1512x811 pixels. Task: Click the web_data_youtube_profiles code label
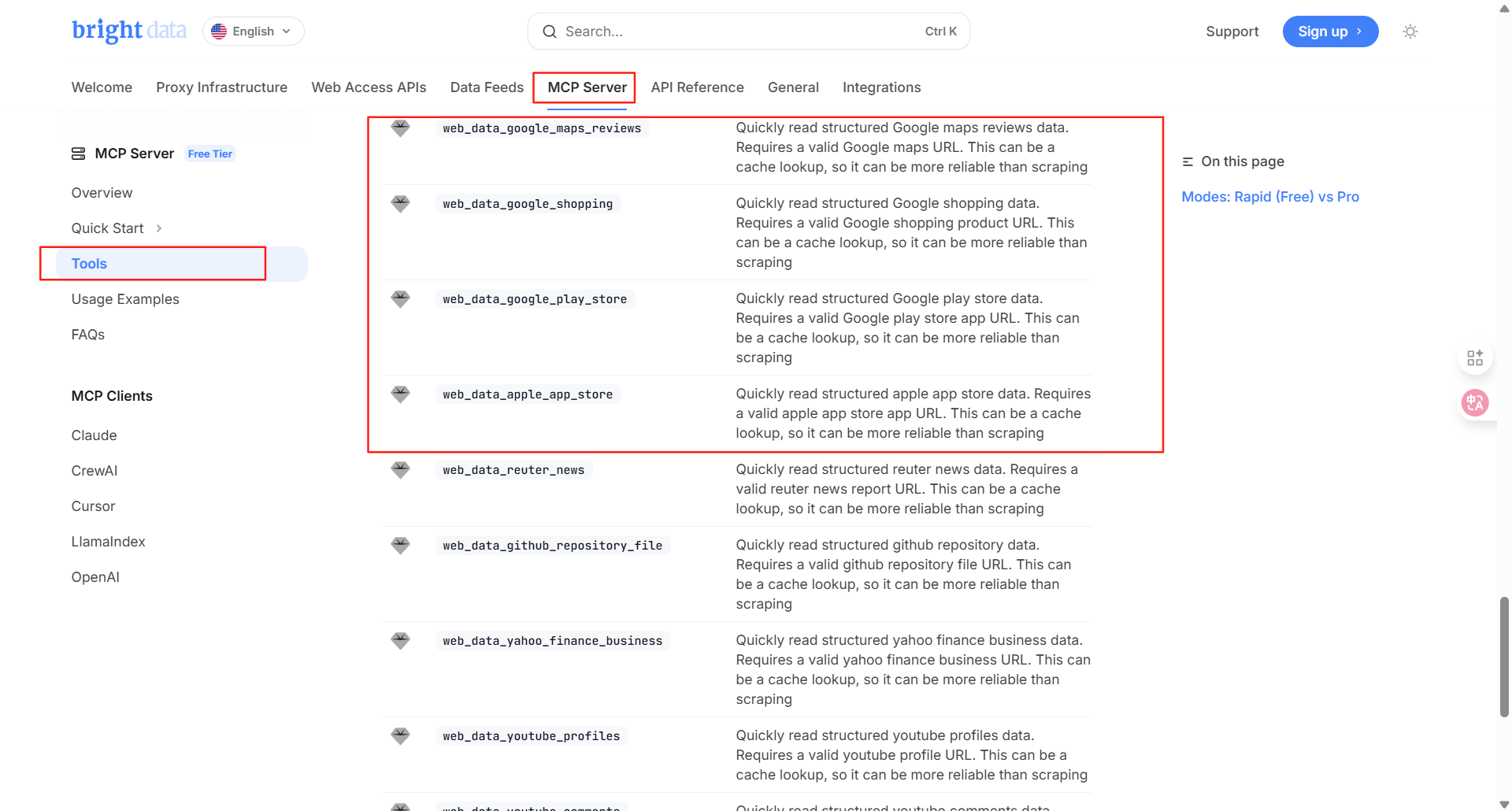coord(532,736)
